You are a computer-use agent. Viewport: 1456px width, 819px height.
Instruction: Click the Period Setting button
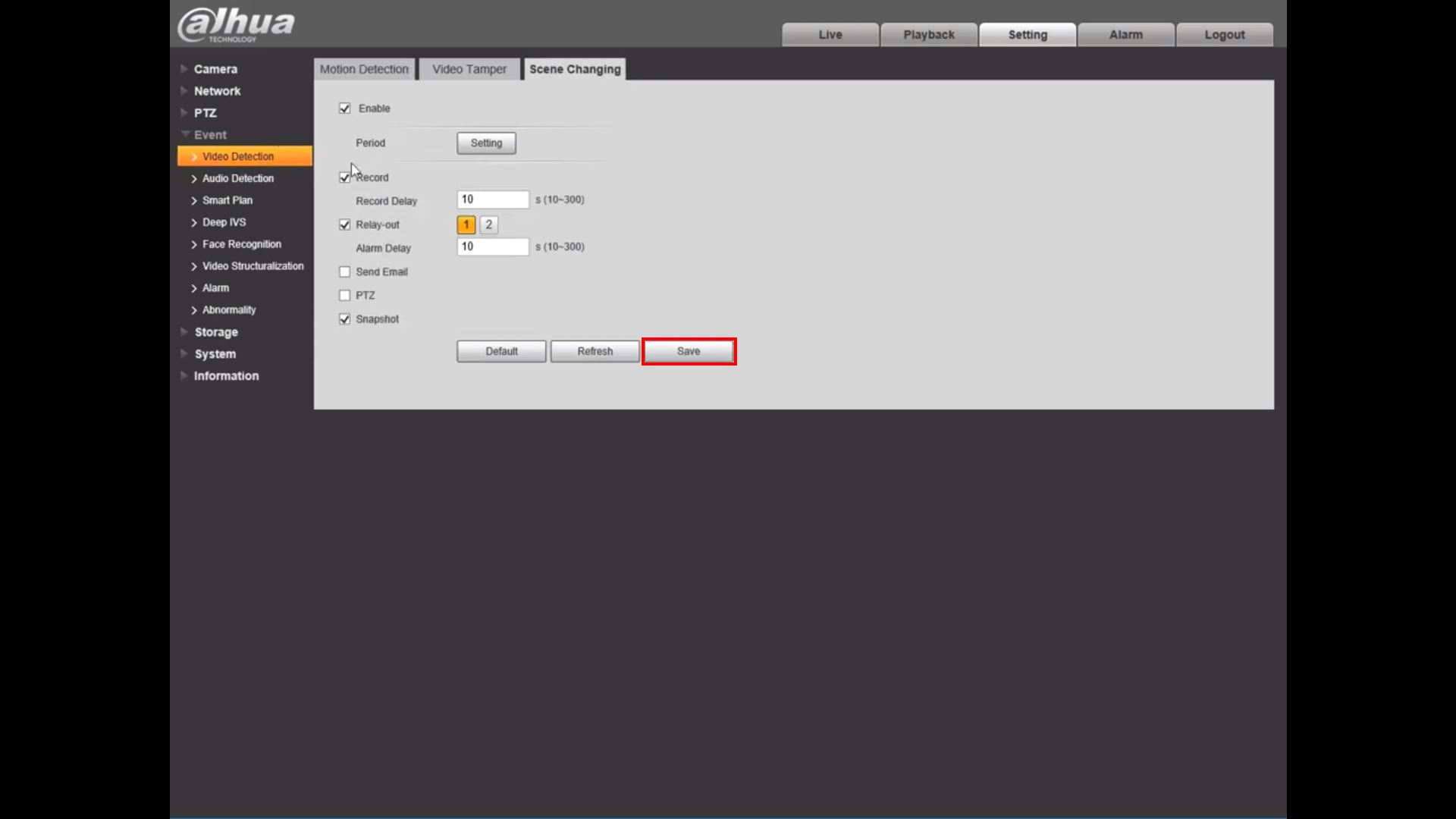(486, 143)
